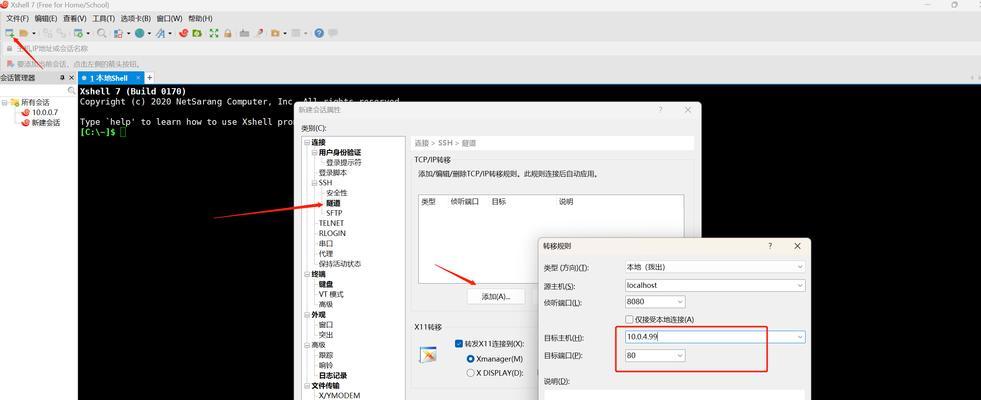Viewport: 981px width, 400px height.
Task: Click the 目标主机 field showing 10.0.4.99
Action: 715,337
